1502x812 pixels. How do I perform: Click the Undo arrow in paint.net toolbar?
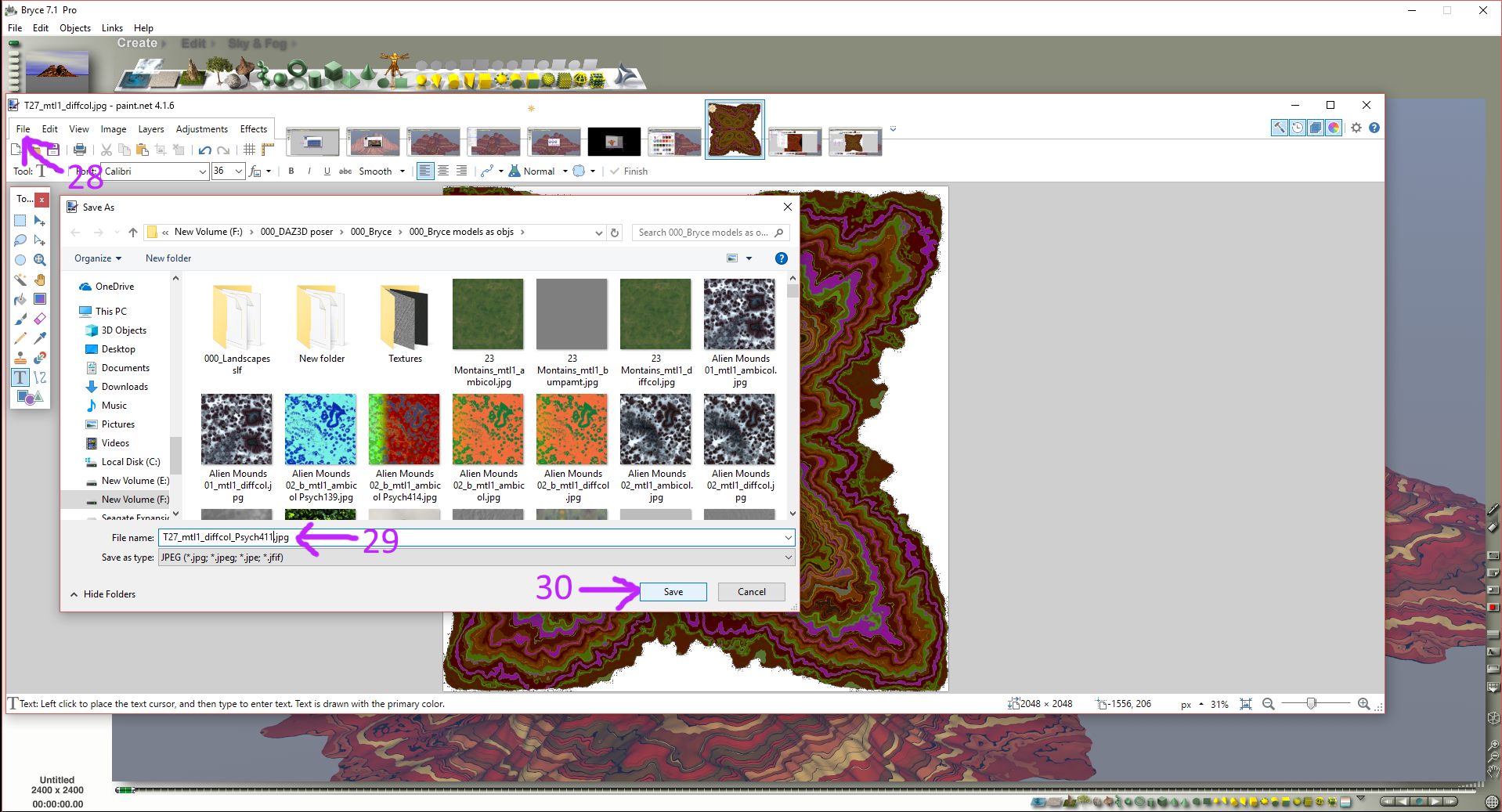(x=205, y=150)
